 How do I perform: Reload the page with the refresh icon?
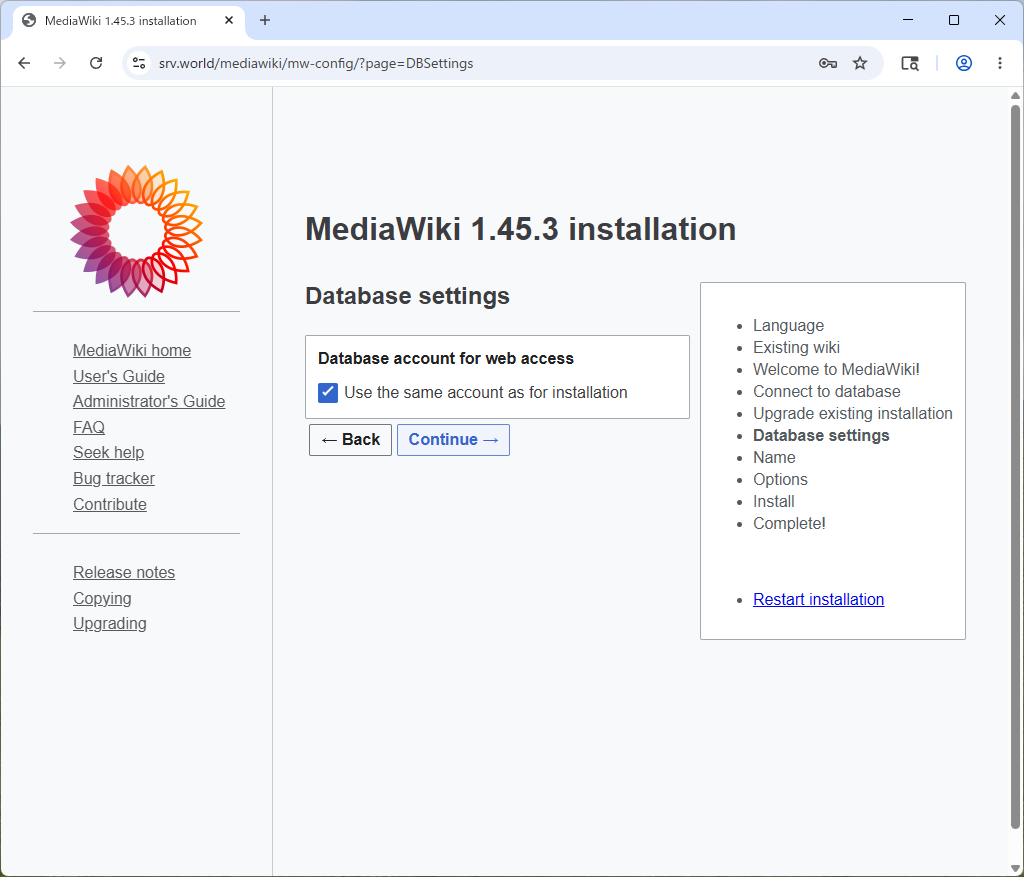pos(96,63)
